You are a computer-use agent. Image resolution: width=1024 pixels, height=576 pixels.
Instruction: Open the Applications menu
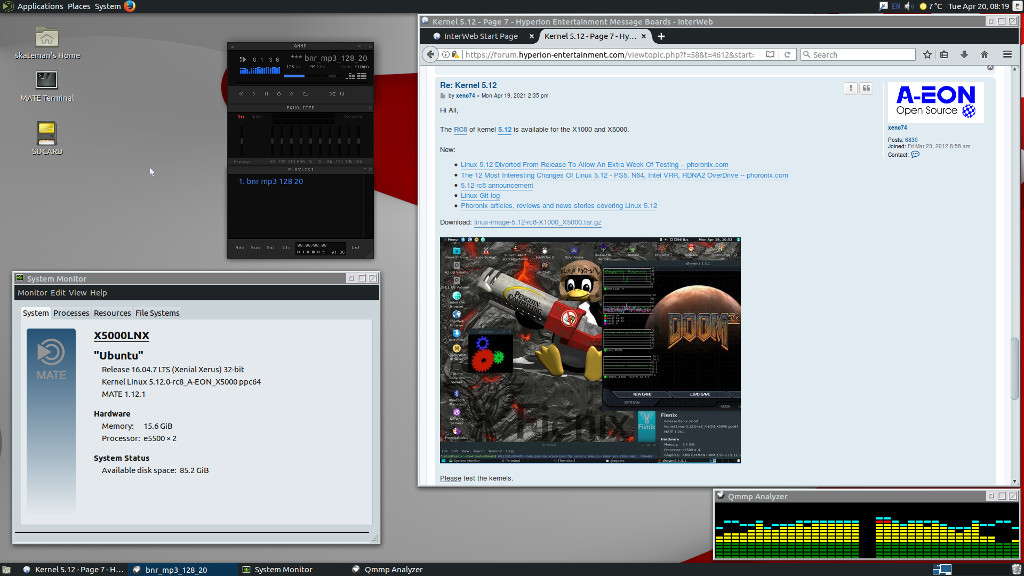click(40, 7)
